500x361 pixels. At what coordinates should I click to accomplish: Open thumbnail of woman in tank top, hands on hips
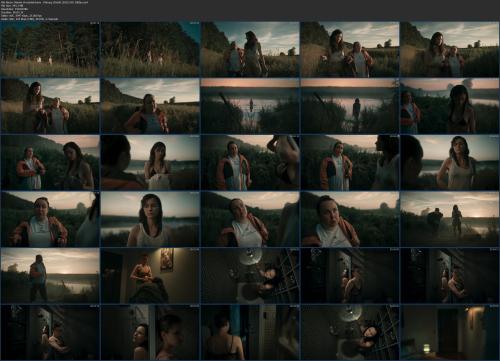(x=449, y=163)
